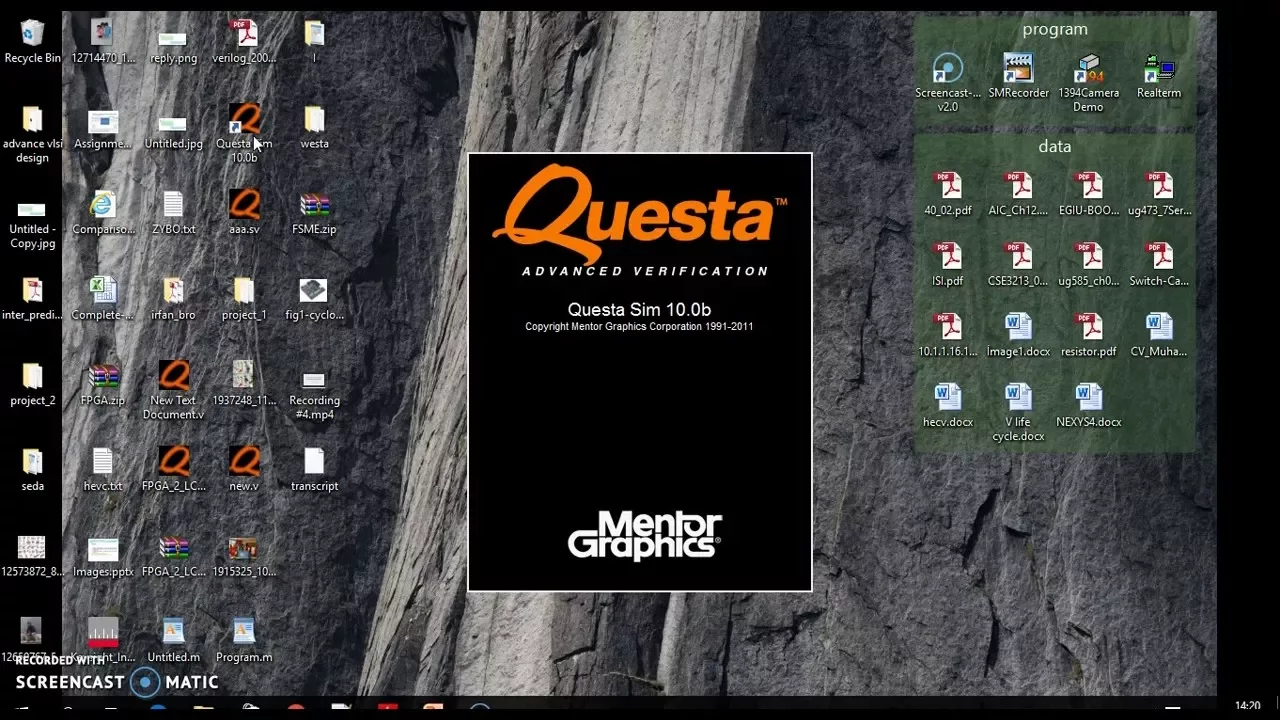1280x720 pixels.
Task: Select the FPGA_2_LC... WinRAR archive icon
Action: [x=173, y=556]
